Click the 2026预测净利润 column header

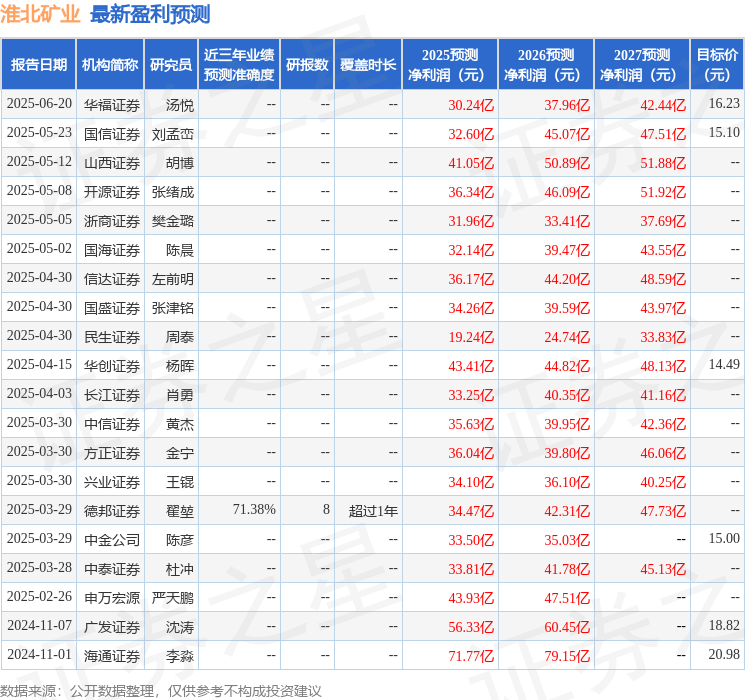(546, 65)
